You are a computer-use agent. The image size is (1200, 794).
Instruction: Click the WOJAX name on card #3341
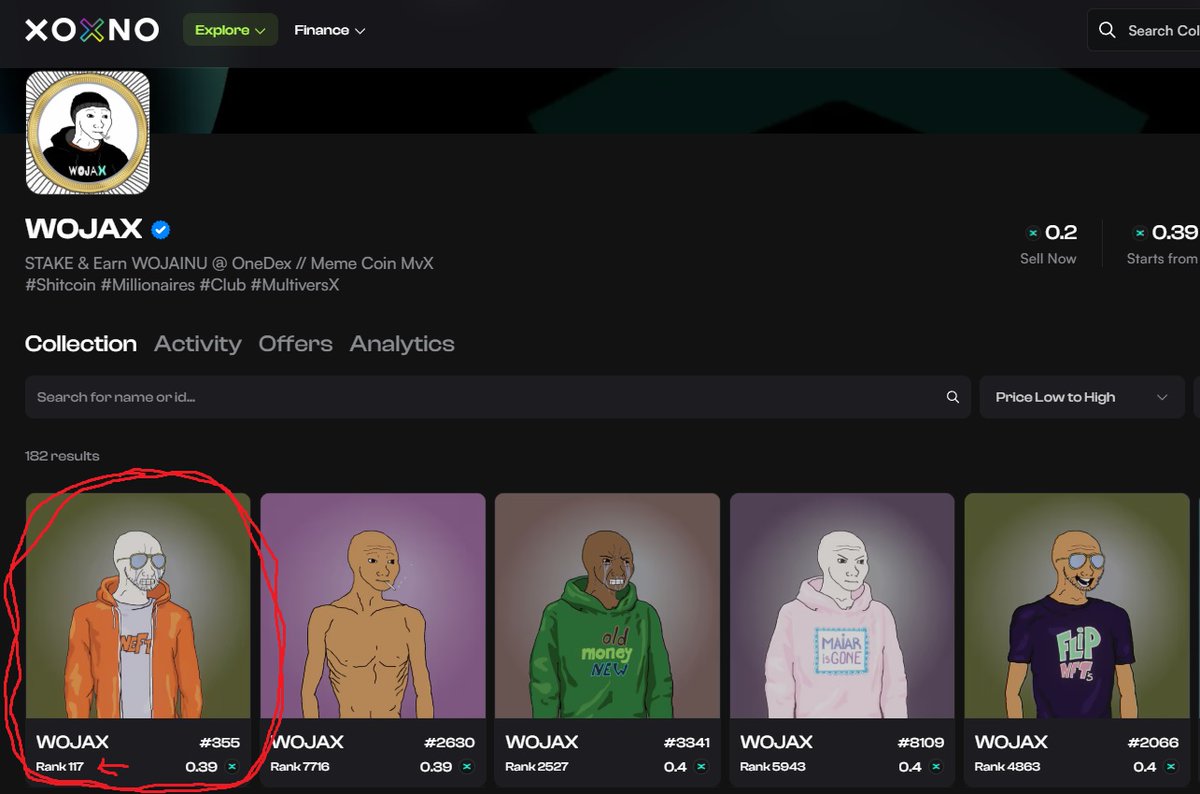(542, 742)
